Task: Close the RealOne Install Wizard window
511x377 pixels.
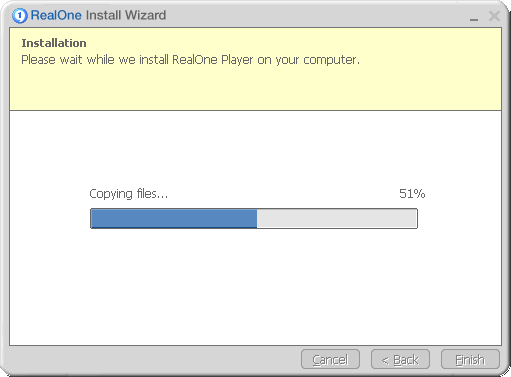Action: 494,16
